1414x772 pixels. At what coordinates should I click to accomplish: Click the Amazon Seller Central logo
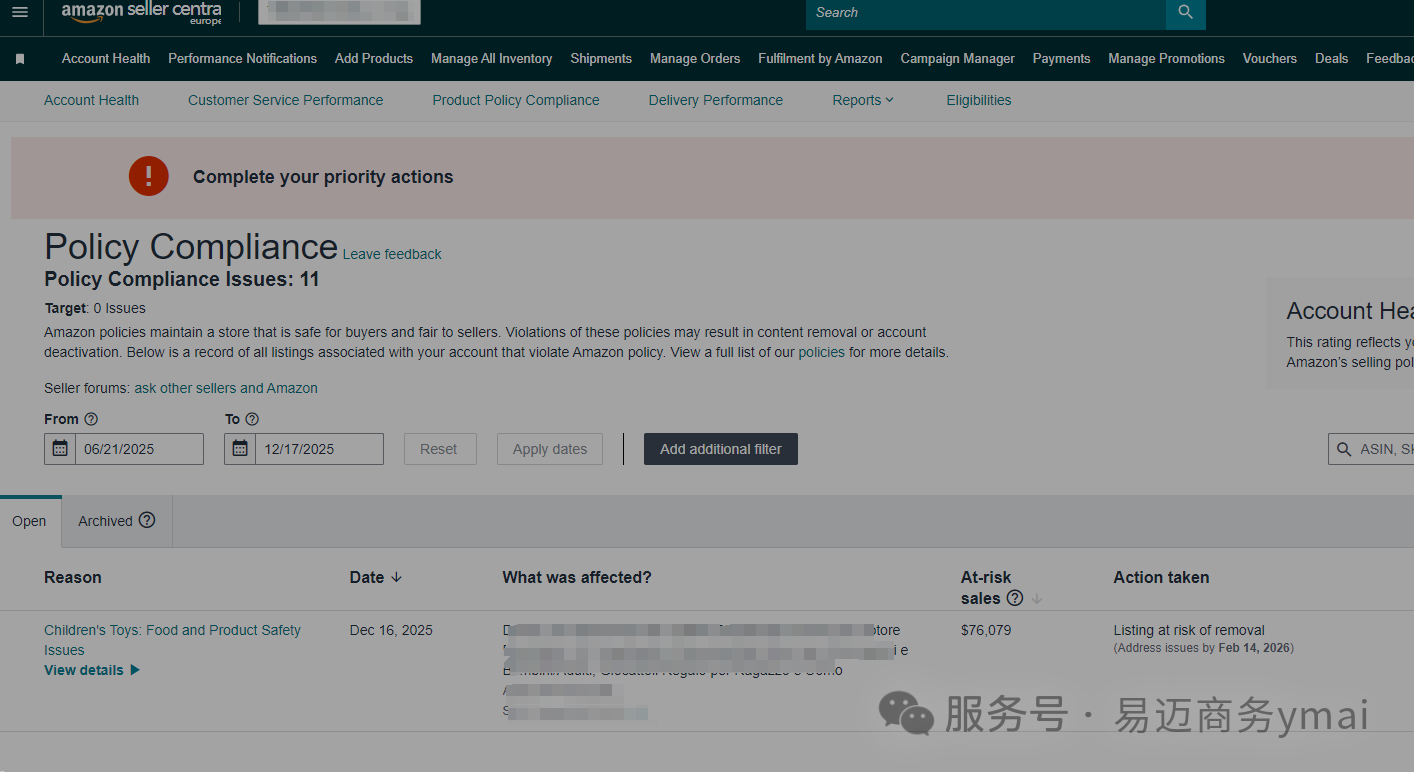(141, 12)
